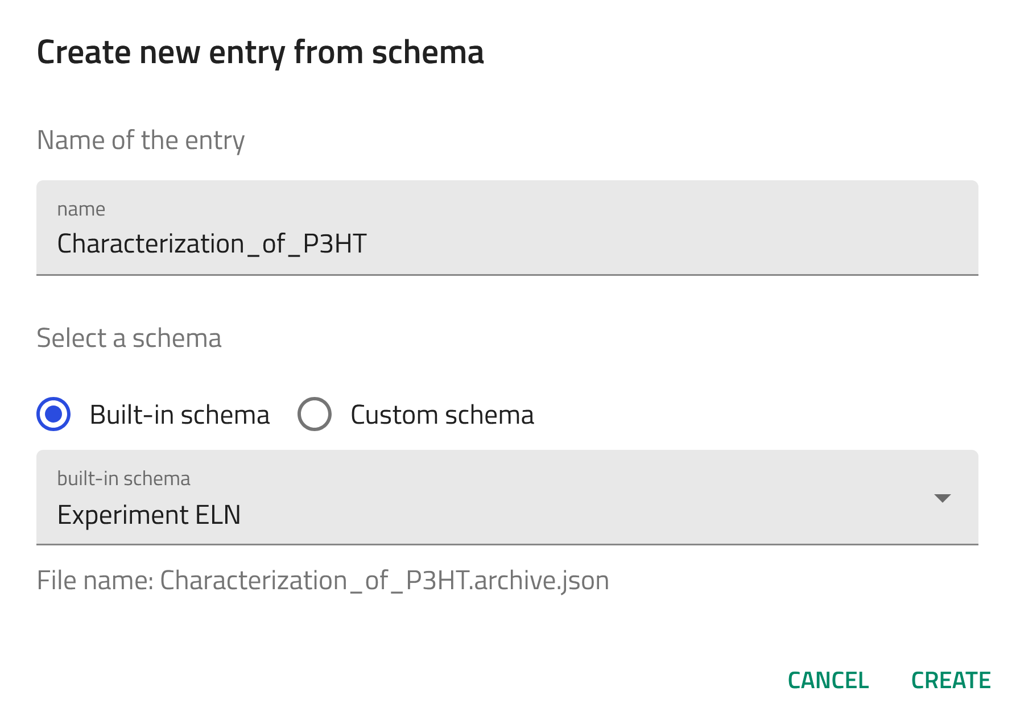Select the Custom schema radio button

click(314, 414)
